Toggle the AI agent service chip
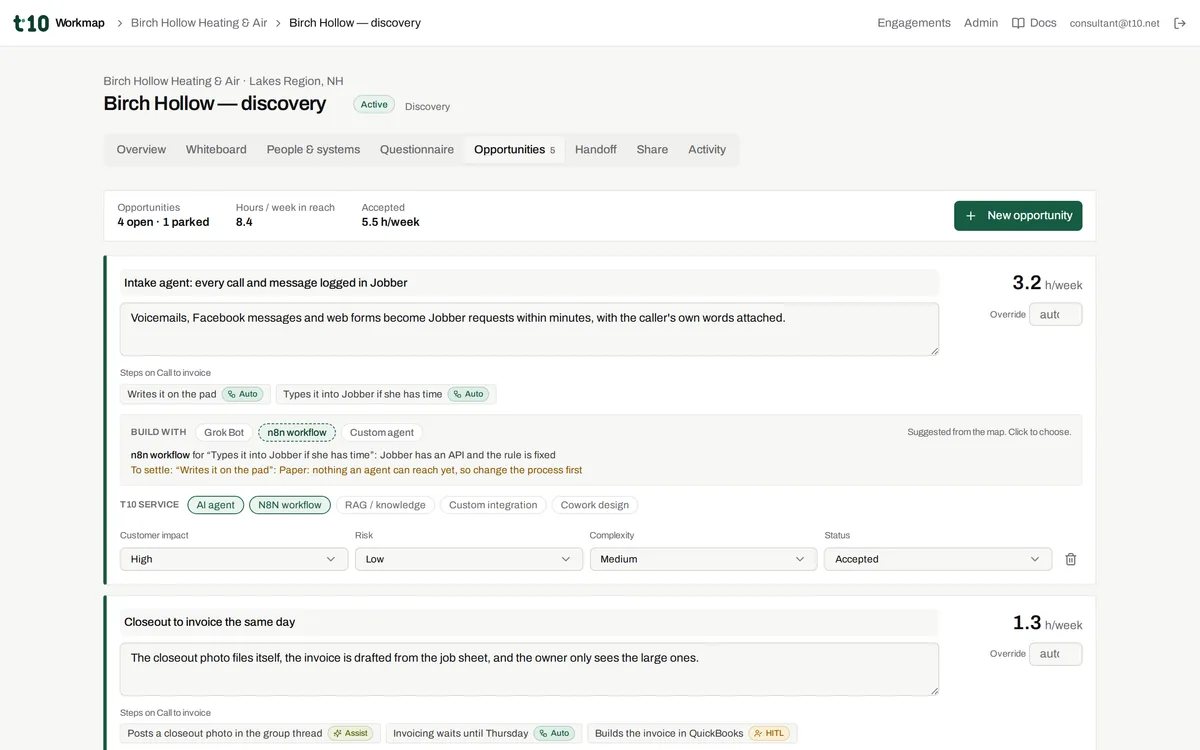This screenshot has width=1200, height=750. pyautogui.click(x=216, y=505)
